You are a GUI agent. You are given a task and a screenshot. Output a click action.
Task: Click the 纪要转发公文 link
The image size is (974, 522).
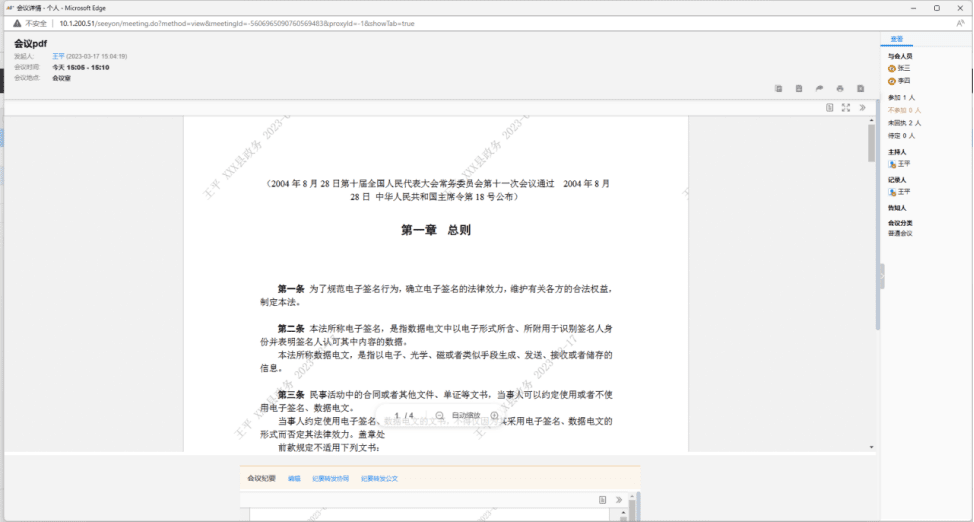click(x=380, y=478)
